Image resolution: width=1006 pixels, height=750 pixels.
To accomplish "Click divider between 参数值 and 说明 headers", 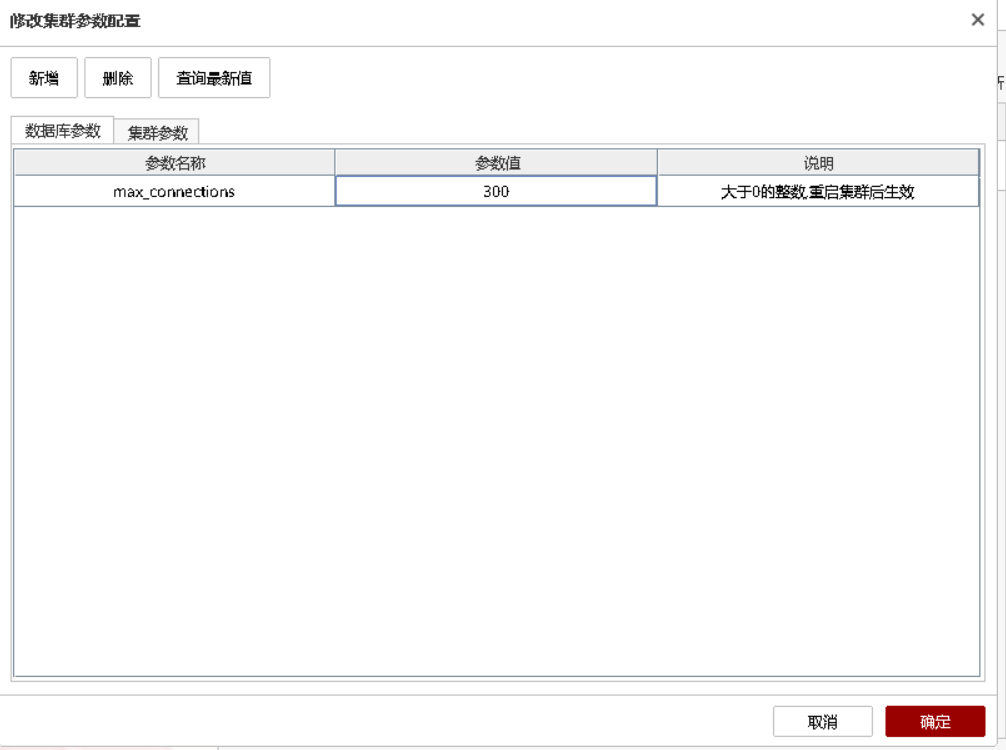I will (657, 163).
